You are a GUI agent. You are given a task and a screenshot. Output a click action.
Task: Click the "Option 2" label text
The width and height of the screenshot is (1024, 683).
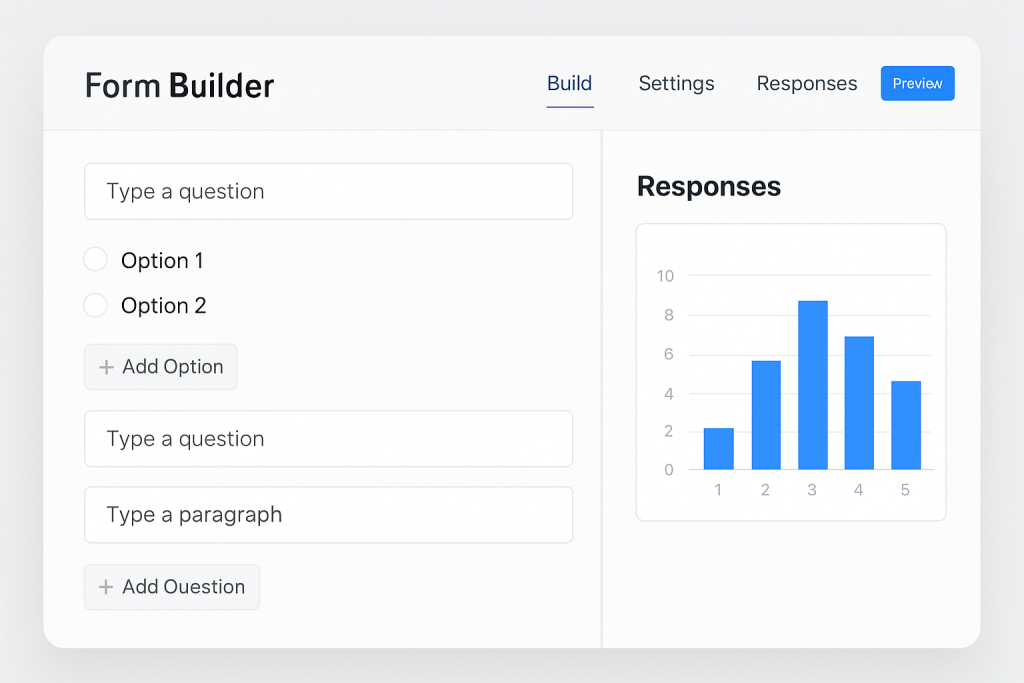163,306
